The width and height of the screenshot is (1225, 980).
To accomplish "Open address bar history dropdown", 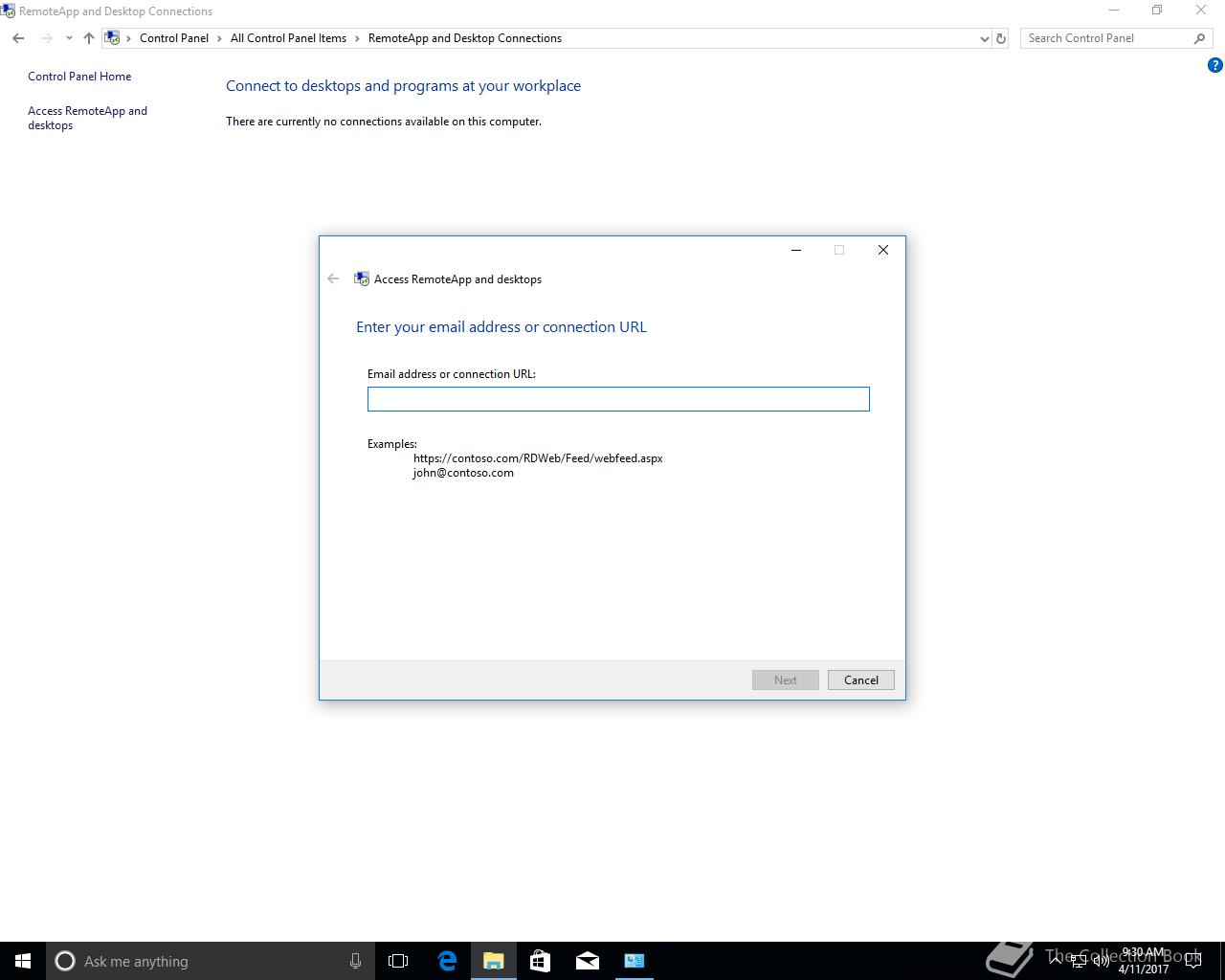I will (984, 38).
